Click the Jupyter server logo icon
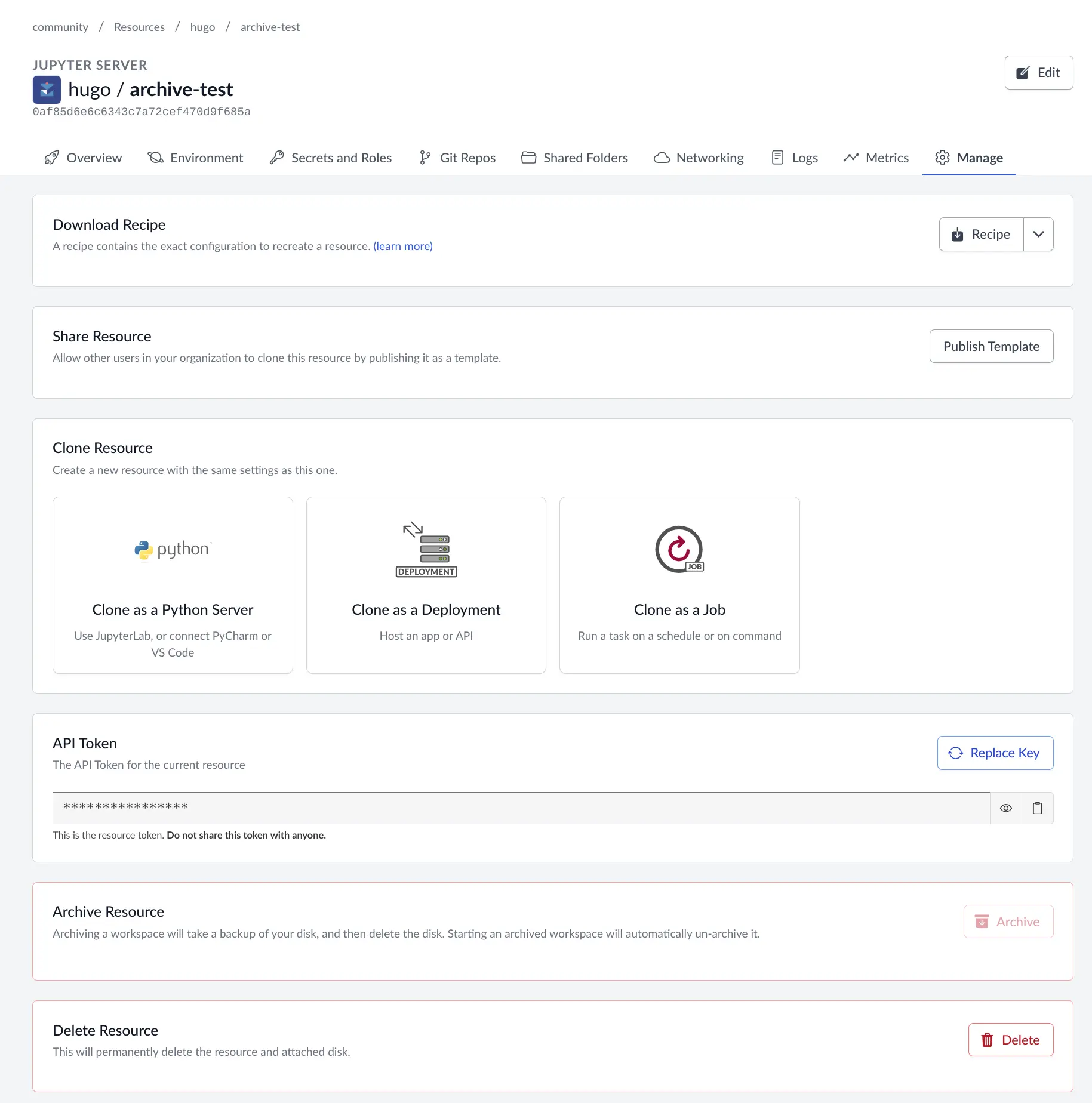1092x1103 pixels. tap(47, 90)
